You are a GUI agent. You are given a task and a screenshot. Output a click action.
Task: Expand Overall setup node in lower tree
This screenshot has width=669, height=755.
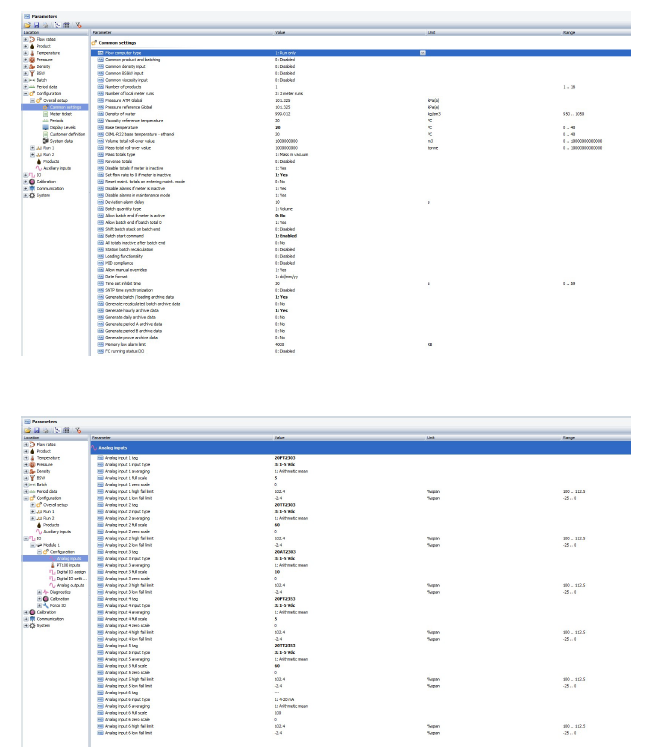pos(32,505)
